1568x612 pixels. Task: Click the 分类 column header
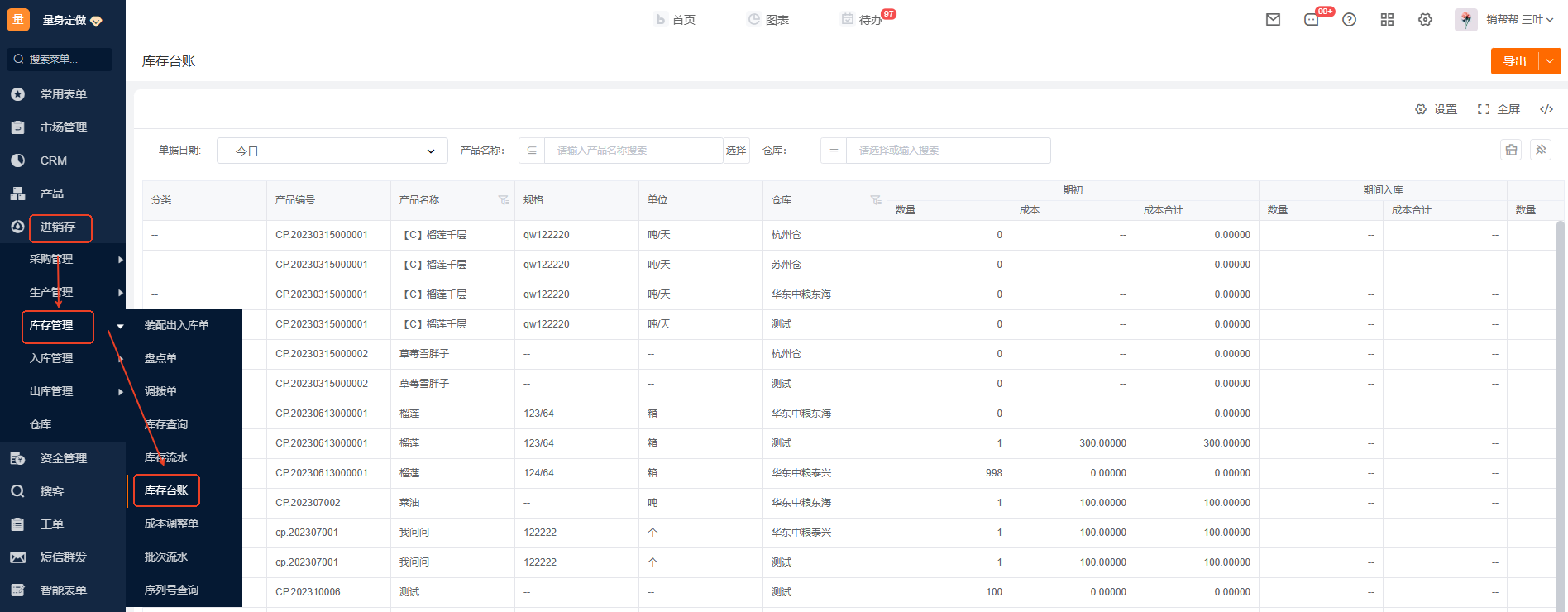(x=204, y=200)
